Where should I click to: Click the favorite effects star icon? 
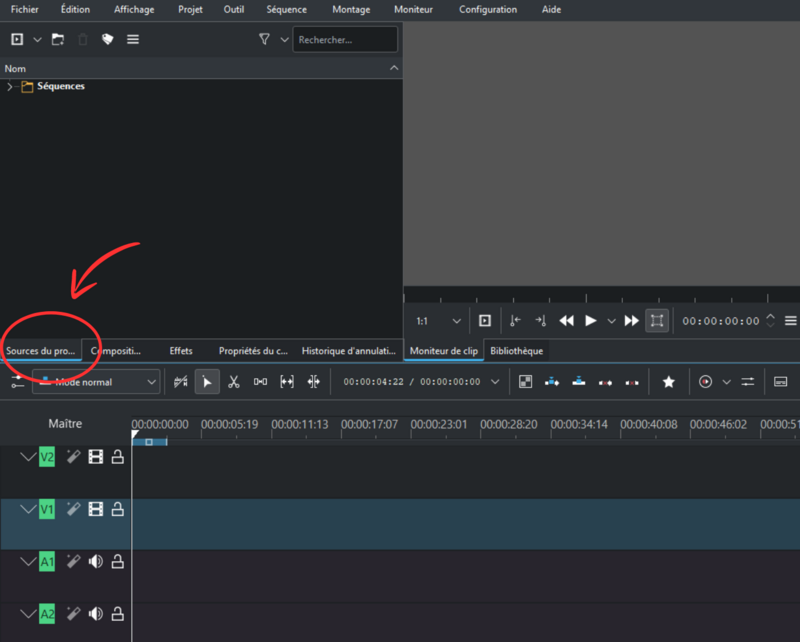668,382
